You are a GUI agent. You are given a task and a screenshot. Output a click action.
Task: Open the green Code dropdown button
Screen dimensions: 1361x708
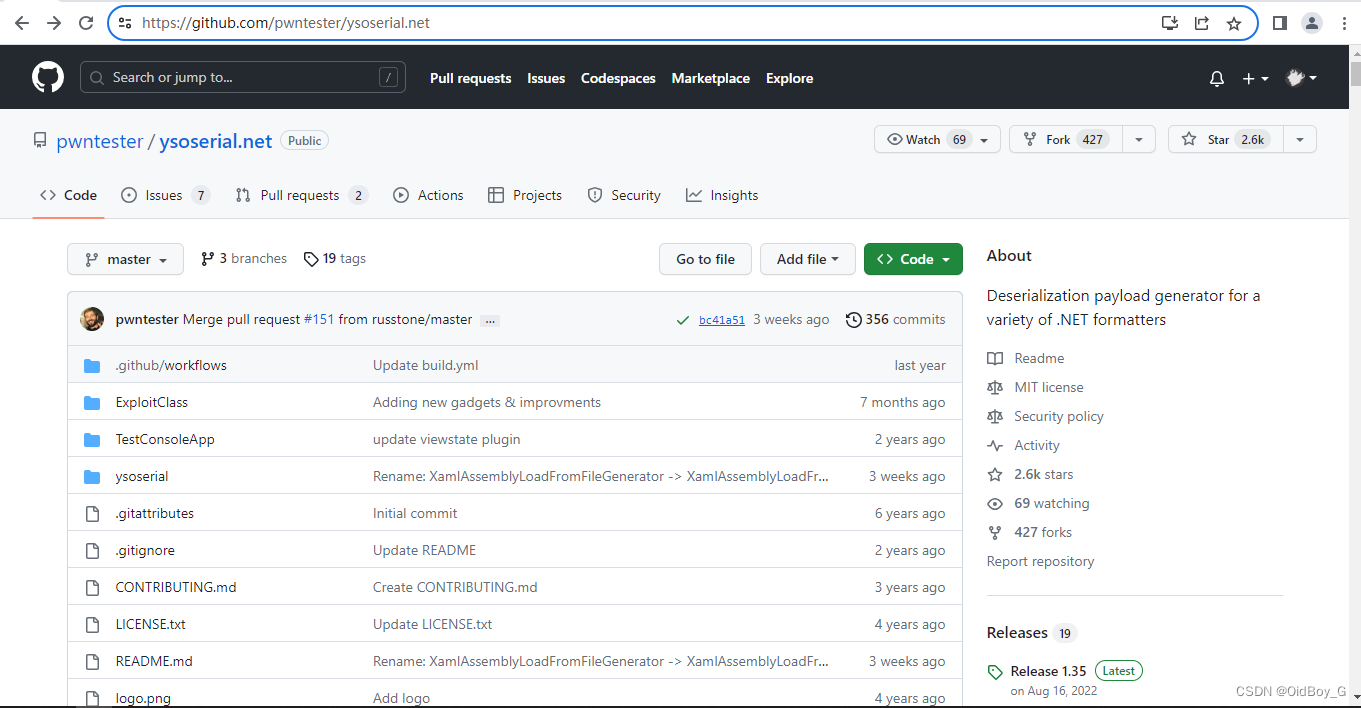click(x=913, y=259)
